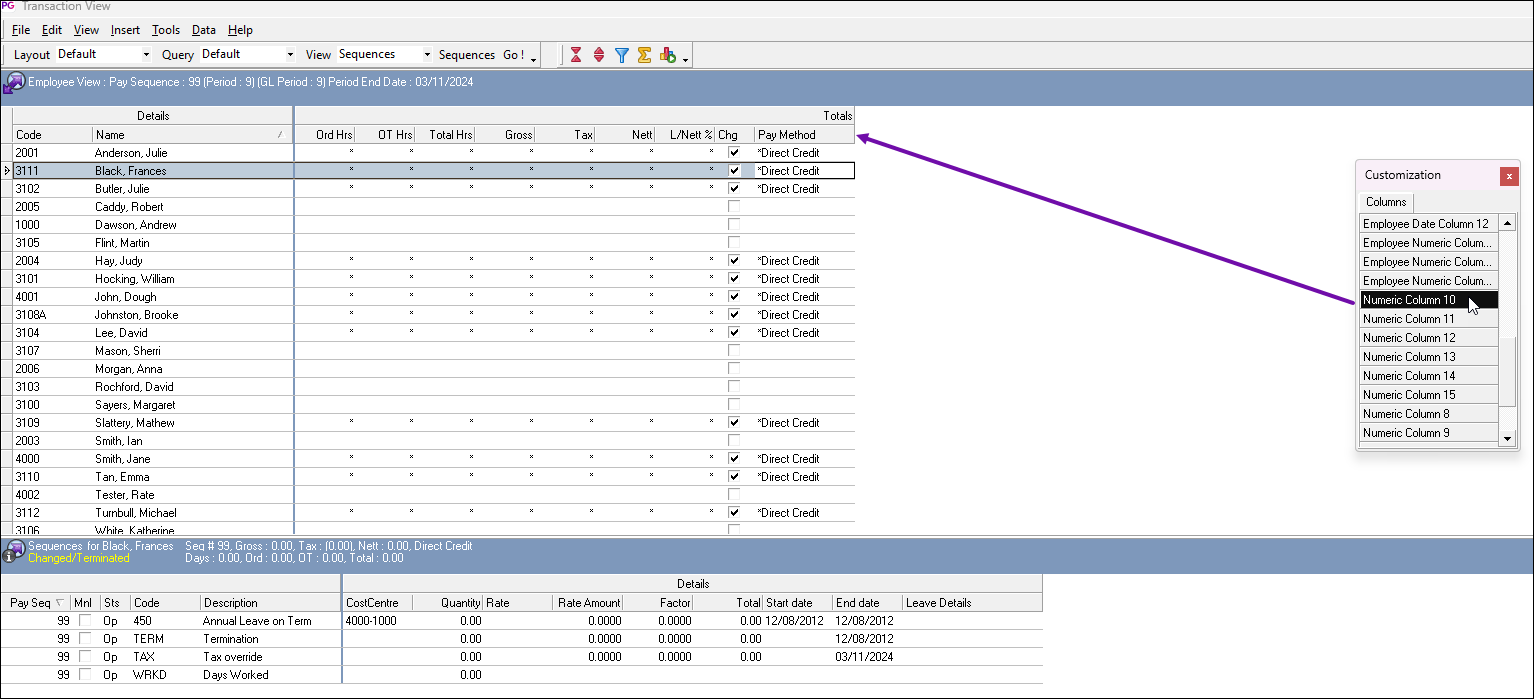Open the Tools menu
Screen dimensions: 1534x699
click(166, 30)
